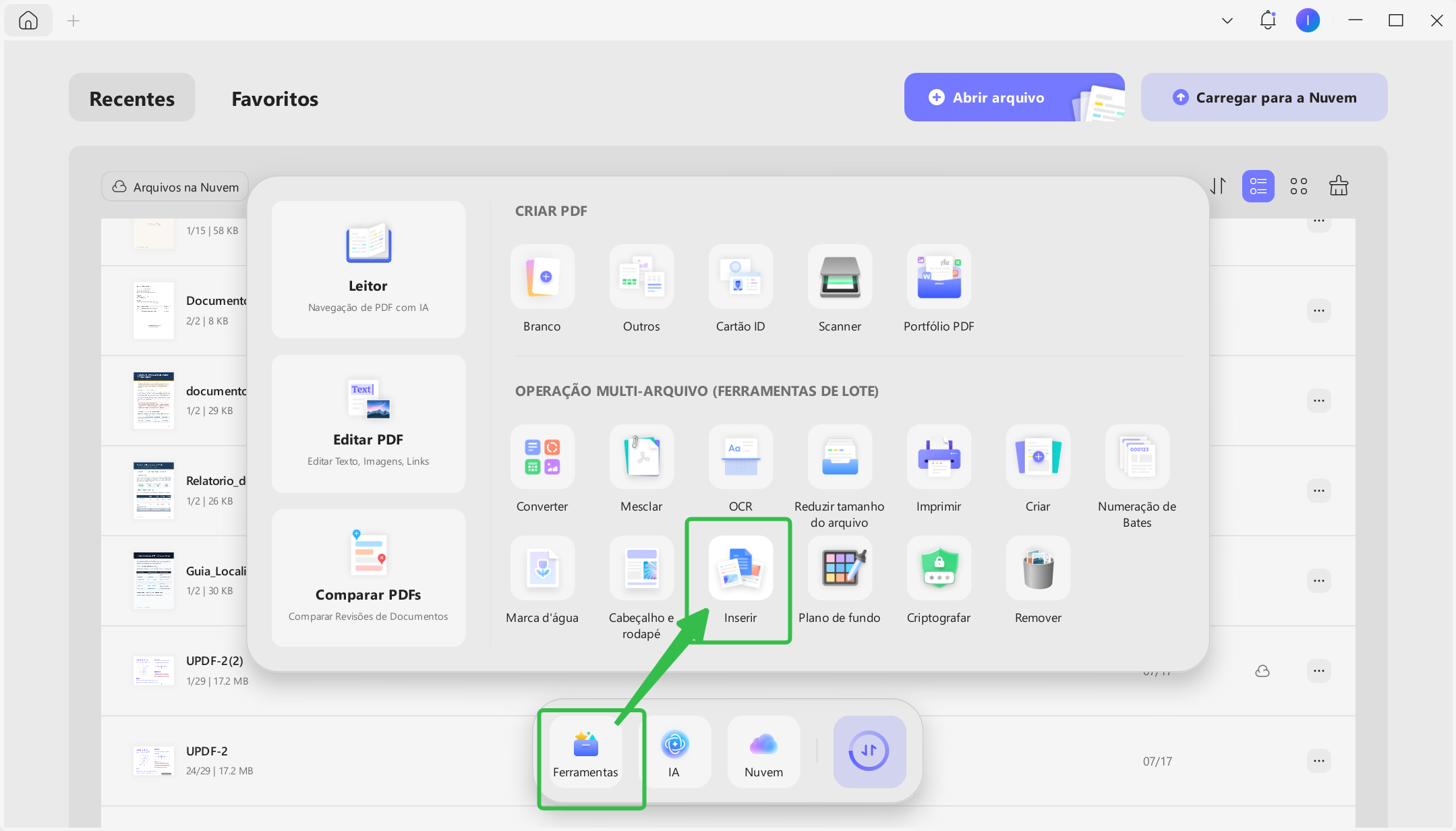
Task: Click the Arquivos na Nuvem button
Action: [175, 187]
